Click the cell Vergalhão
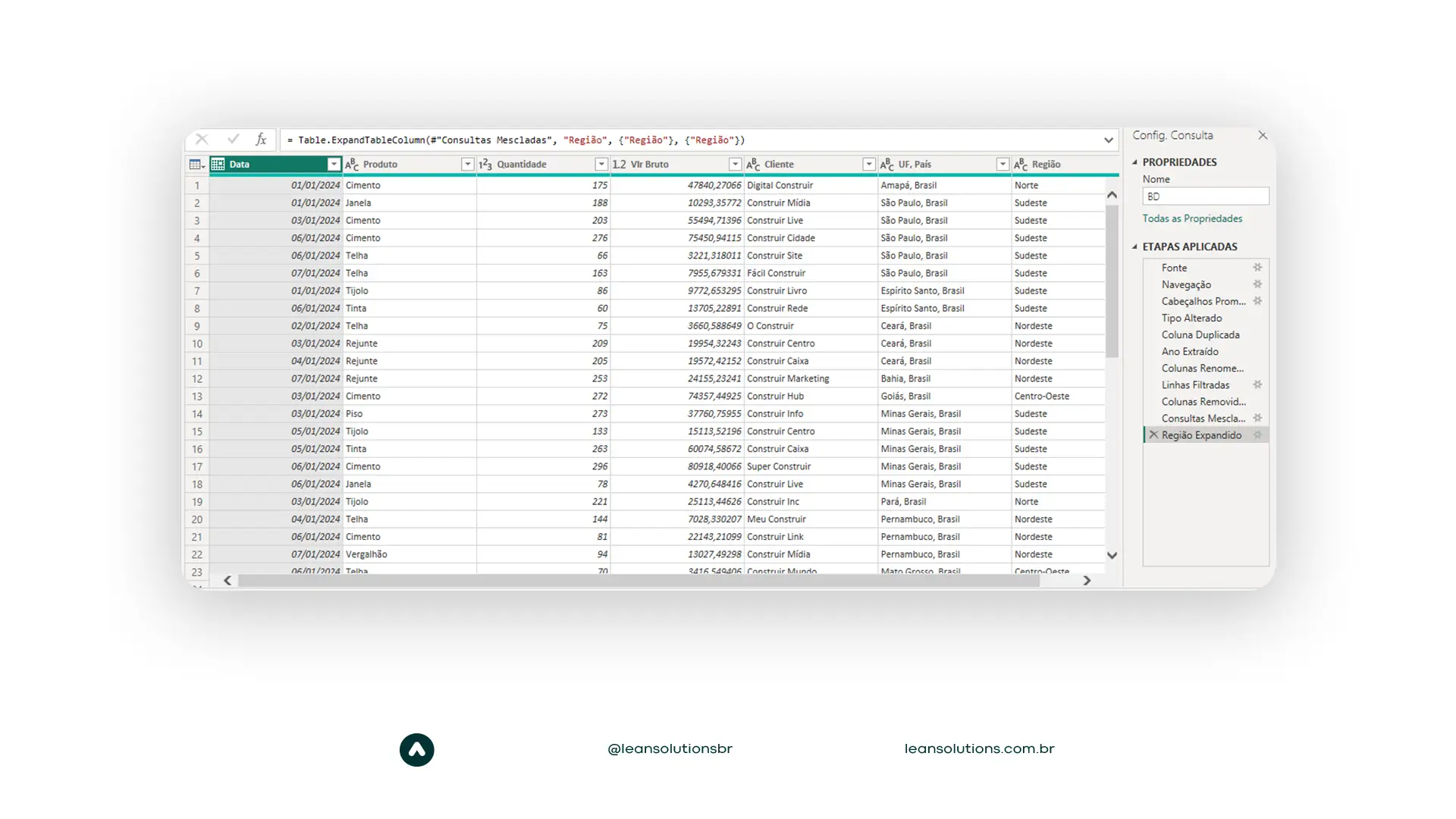The width and height of the screenshot is (1456, 819). point(409,554)
